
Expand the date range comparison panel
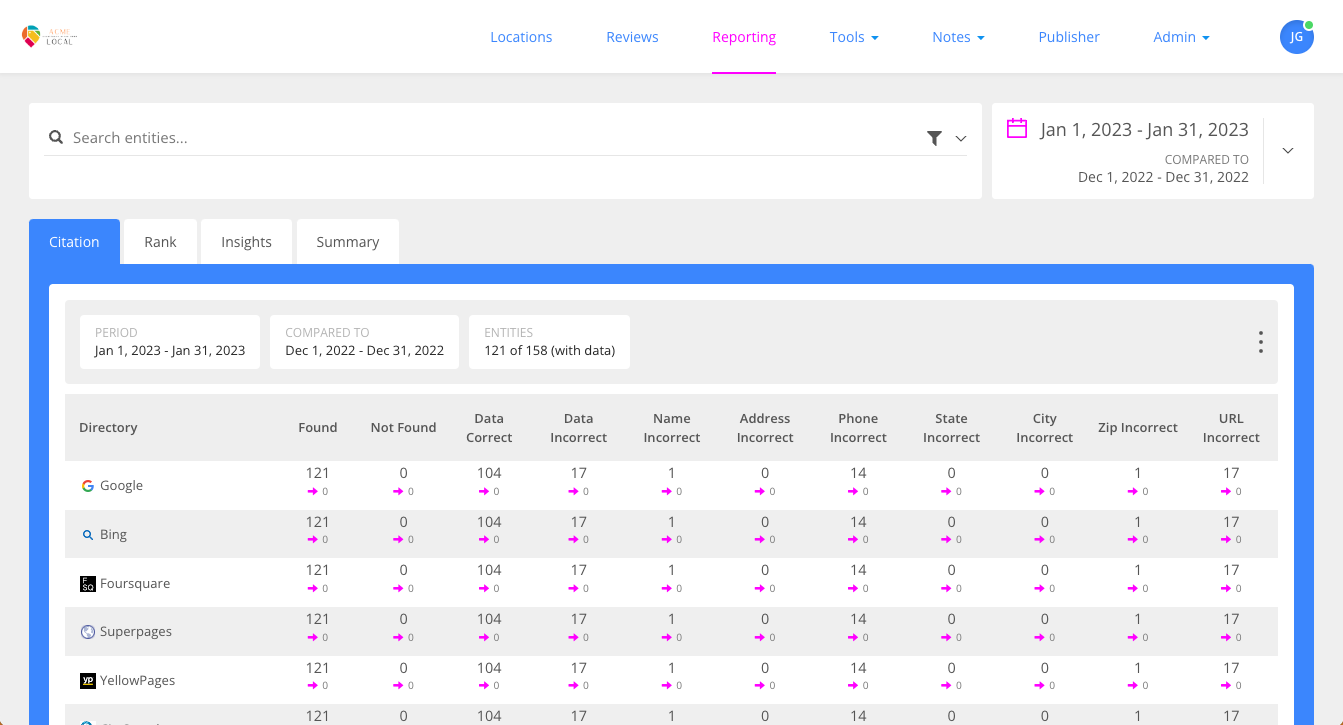pos(1288,150)
